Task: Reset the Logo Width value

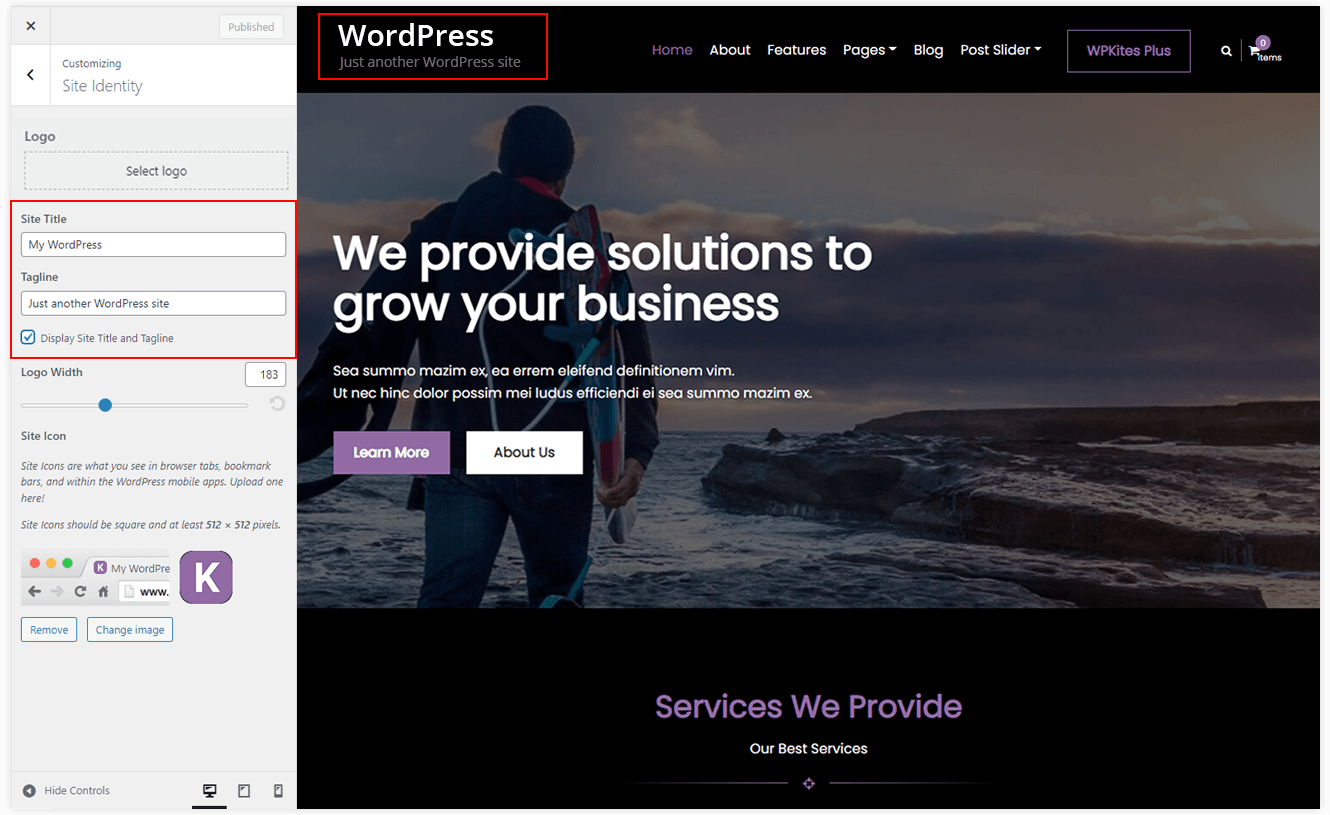Action: (x=277, y=404)
